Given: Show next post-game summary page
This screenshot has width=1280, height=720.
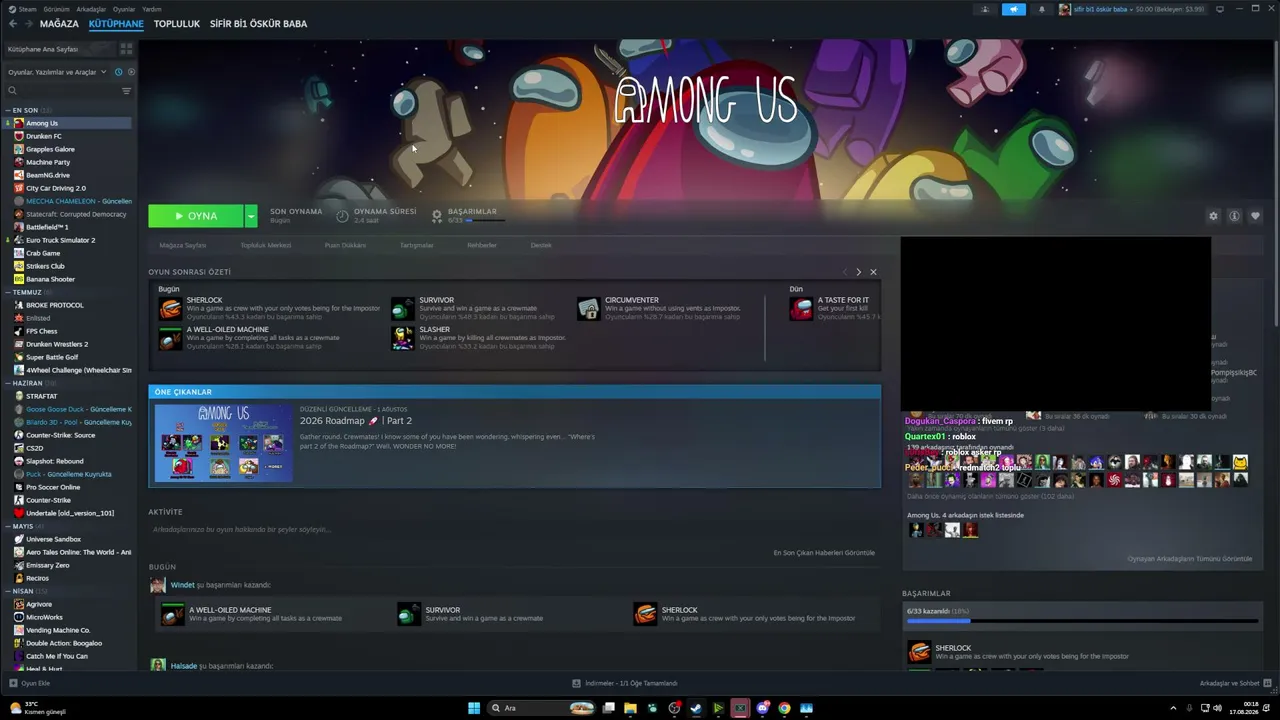Looking at the screenshot, I should (x=858, y=272).
